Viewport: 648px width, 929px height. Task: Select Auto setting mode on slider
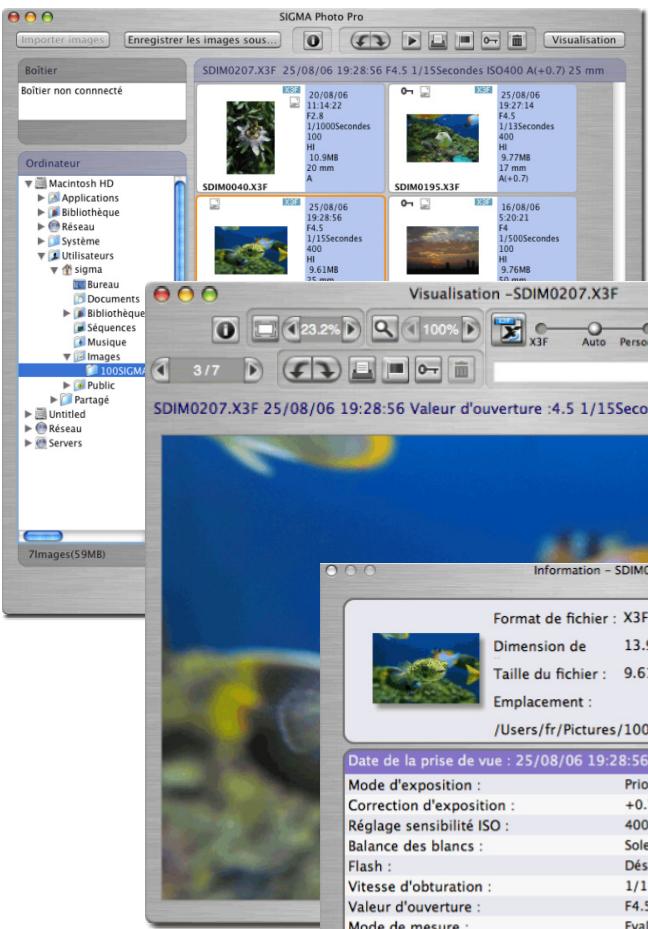594,328
